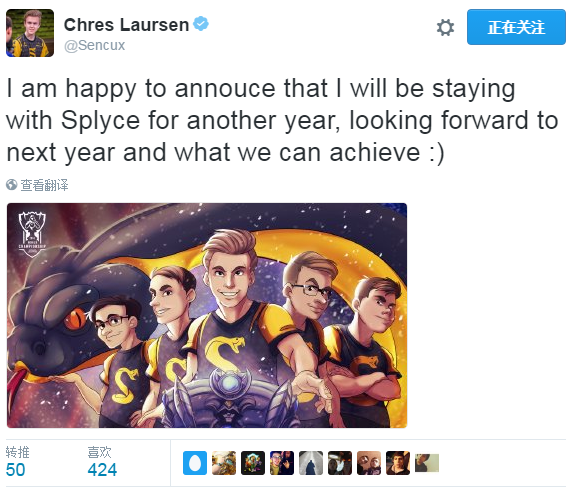567x493 pixels.
Task: Open the eighth liker avatar, dark-haired man
Action: tap(398, 463)
